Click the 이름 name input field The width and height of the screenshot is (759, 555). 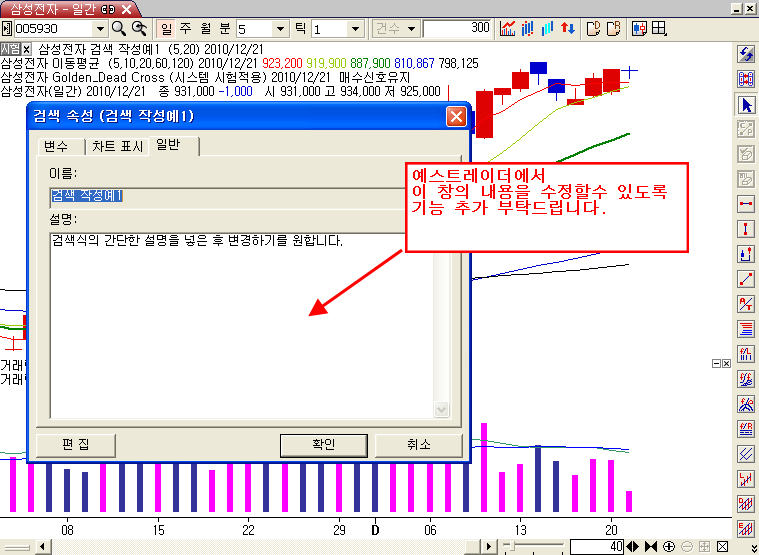pos(240,195)
